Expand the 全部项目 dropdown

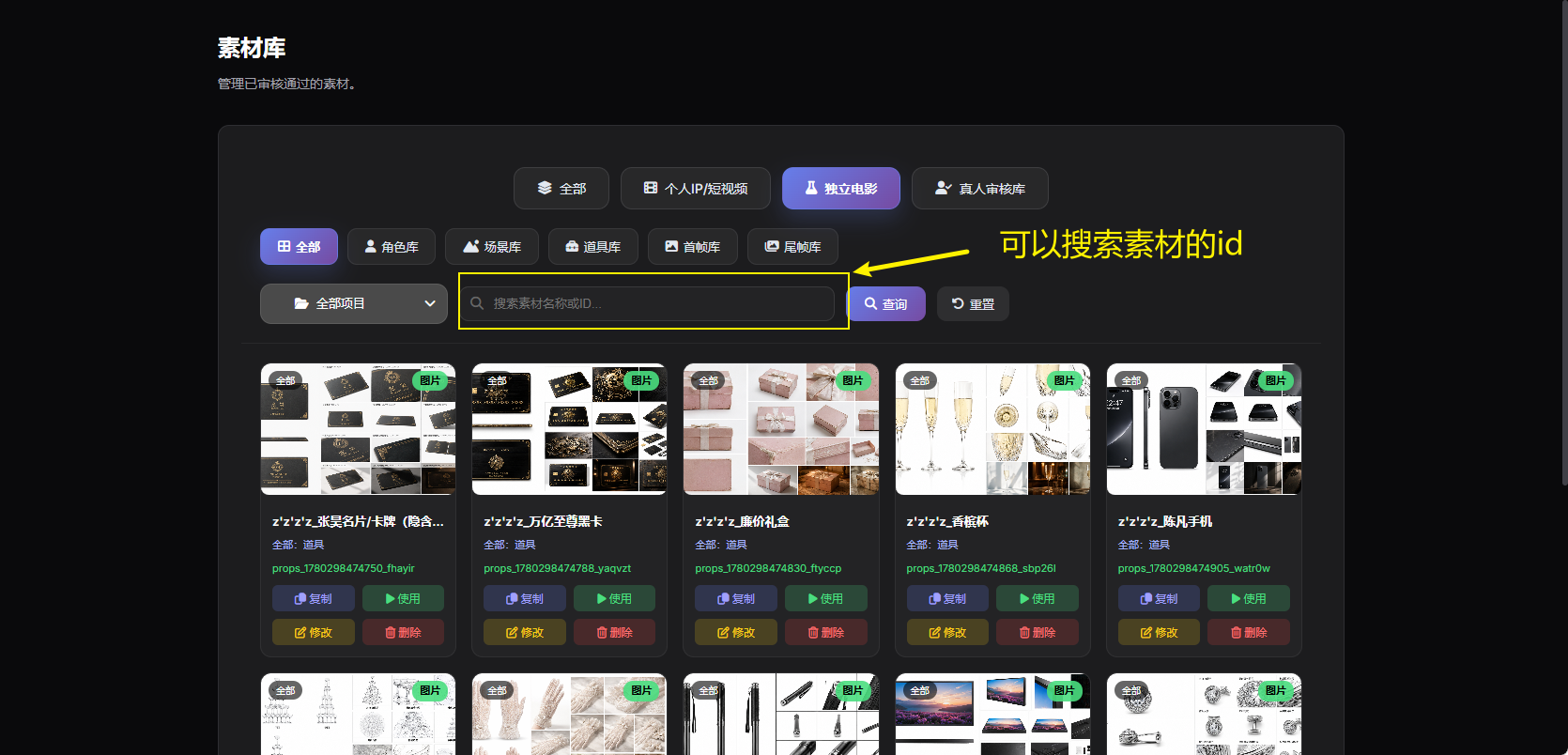click(354, 303)
